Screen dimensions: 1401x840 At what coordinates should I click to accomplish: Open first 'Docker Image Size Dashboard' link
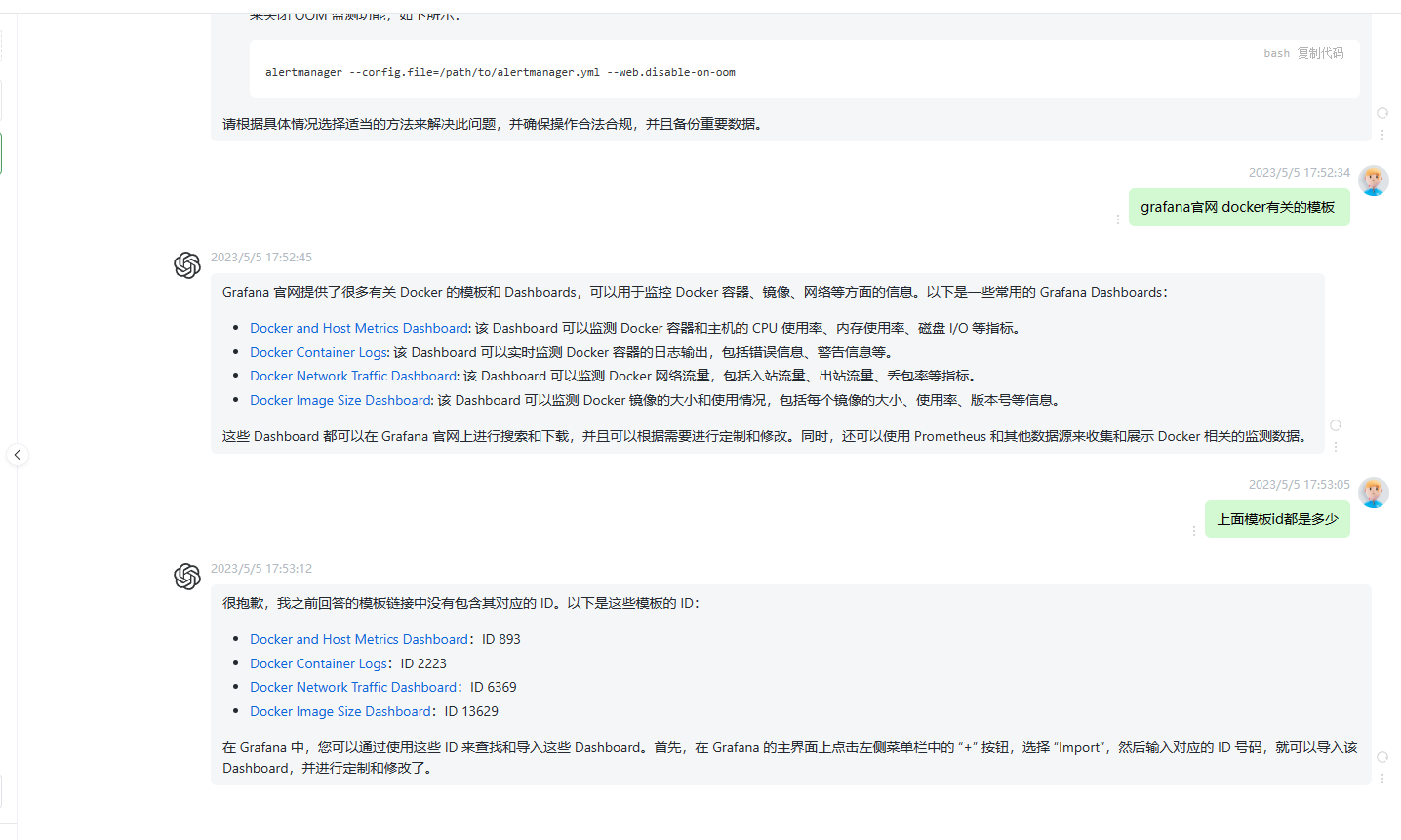[x=340, y=400]
